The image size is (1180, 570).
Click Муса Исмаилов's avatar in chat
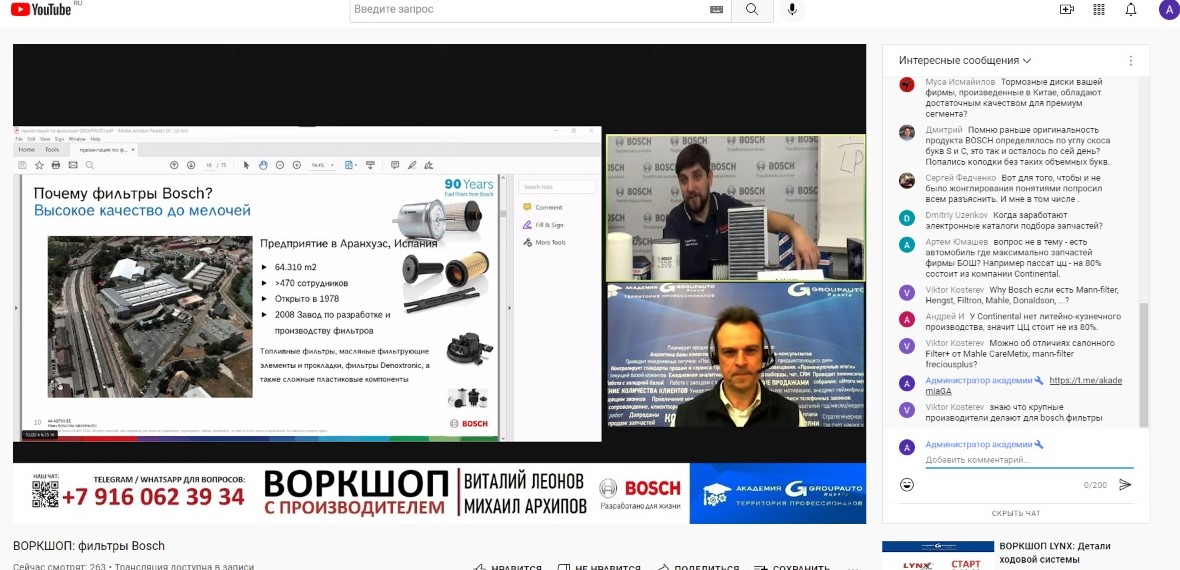click(907, 84)
